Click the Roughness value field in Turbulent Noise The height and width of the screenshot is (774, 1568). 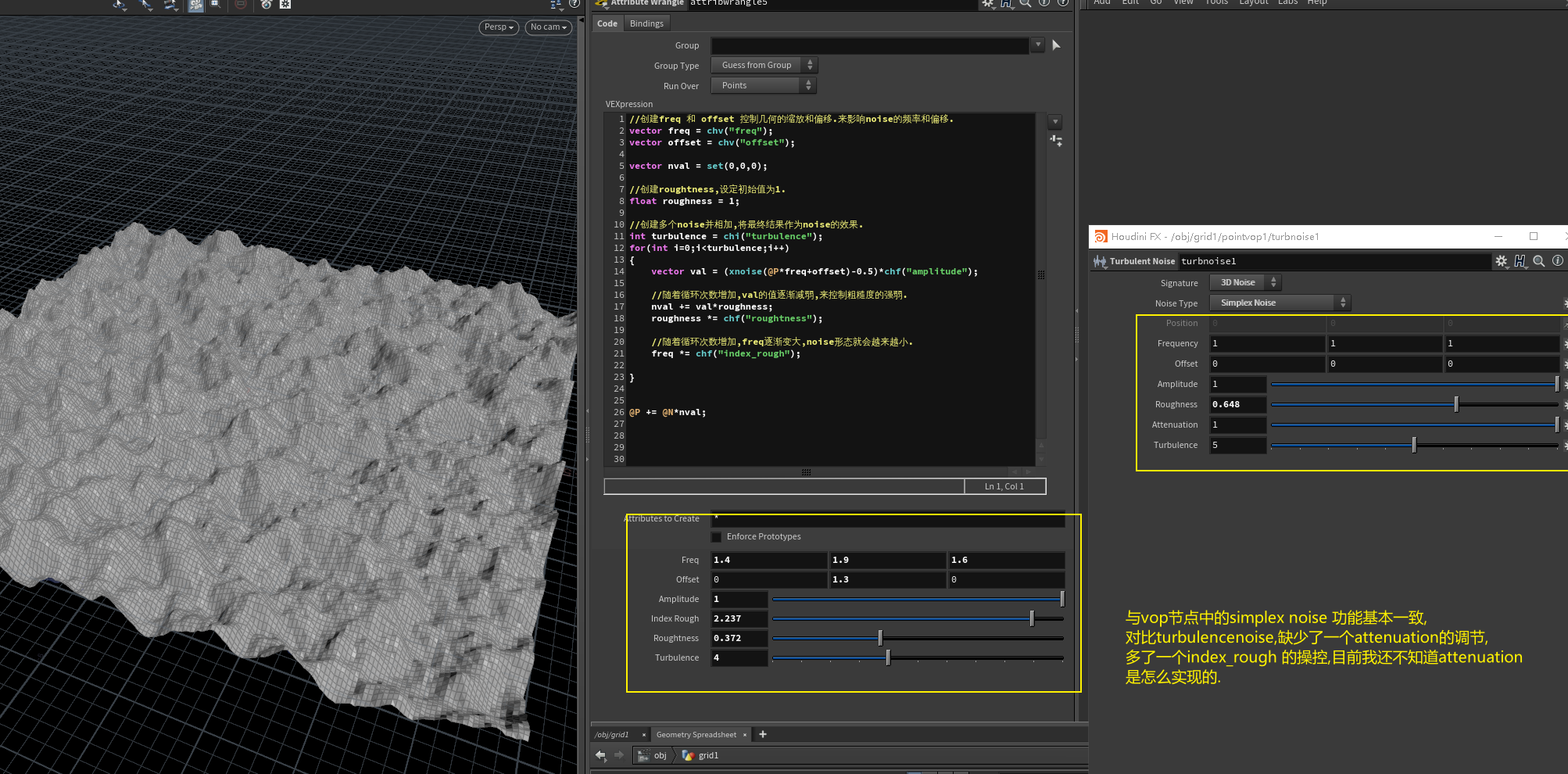coord(1237,405)
